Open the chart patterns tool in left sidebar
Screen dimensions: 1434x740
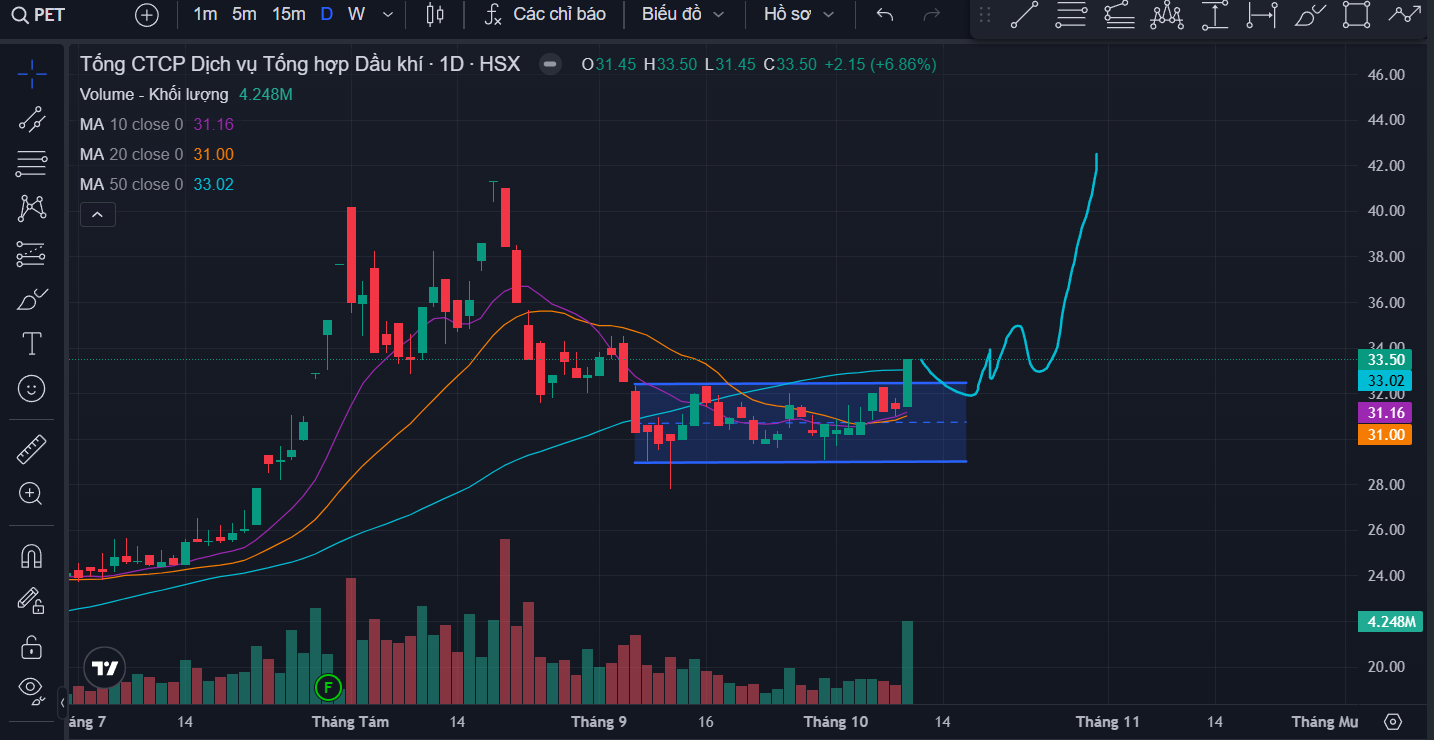(32, 208)
